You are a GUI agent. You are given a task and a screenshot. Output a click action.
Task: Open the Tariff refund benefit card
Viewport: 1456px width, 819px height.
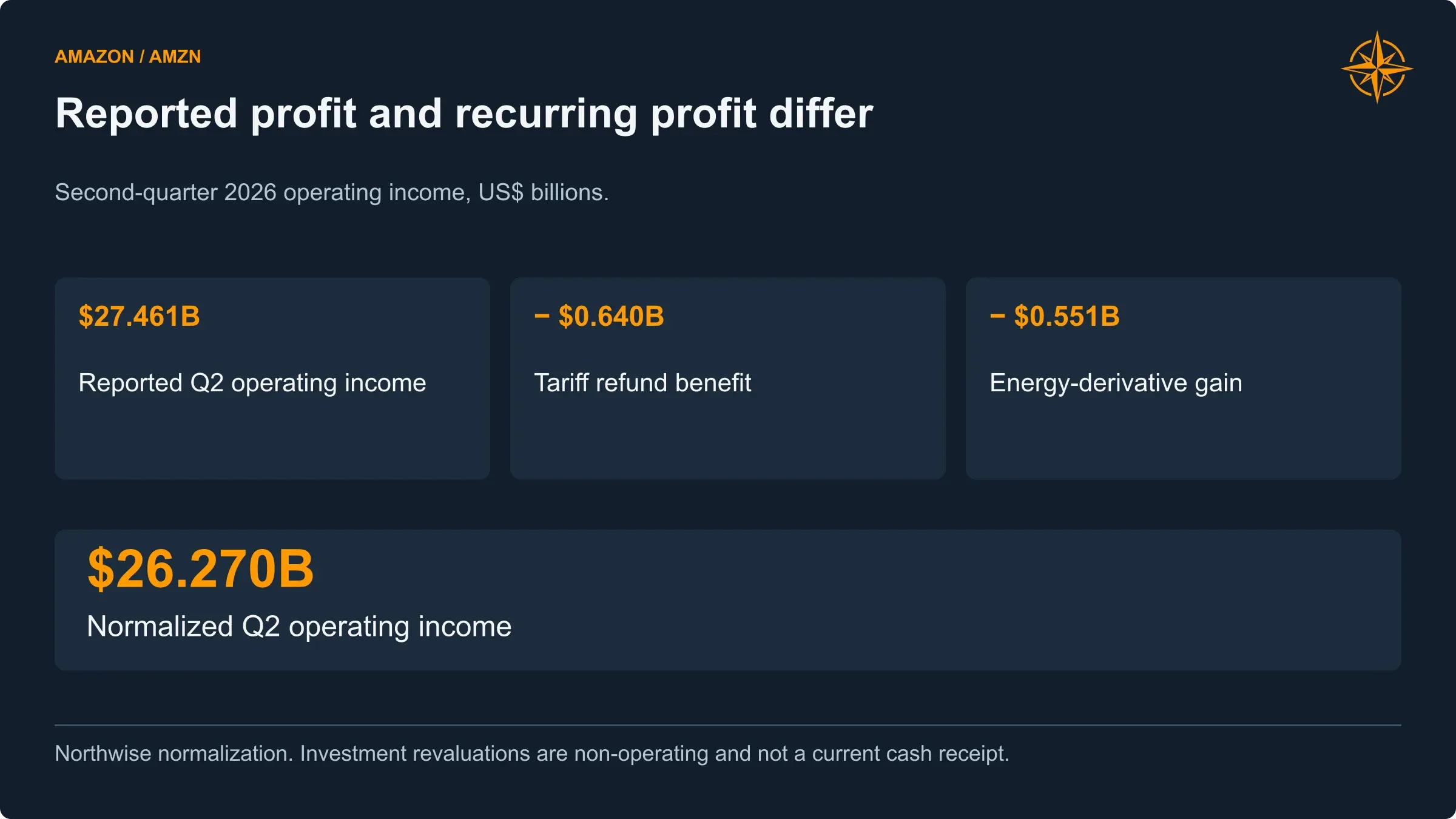pos(728,379)
